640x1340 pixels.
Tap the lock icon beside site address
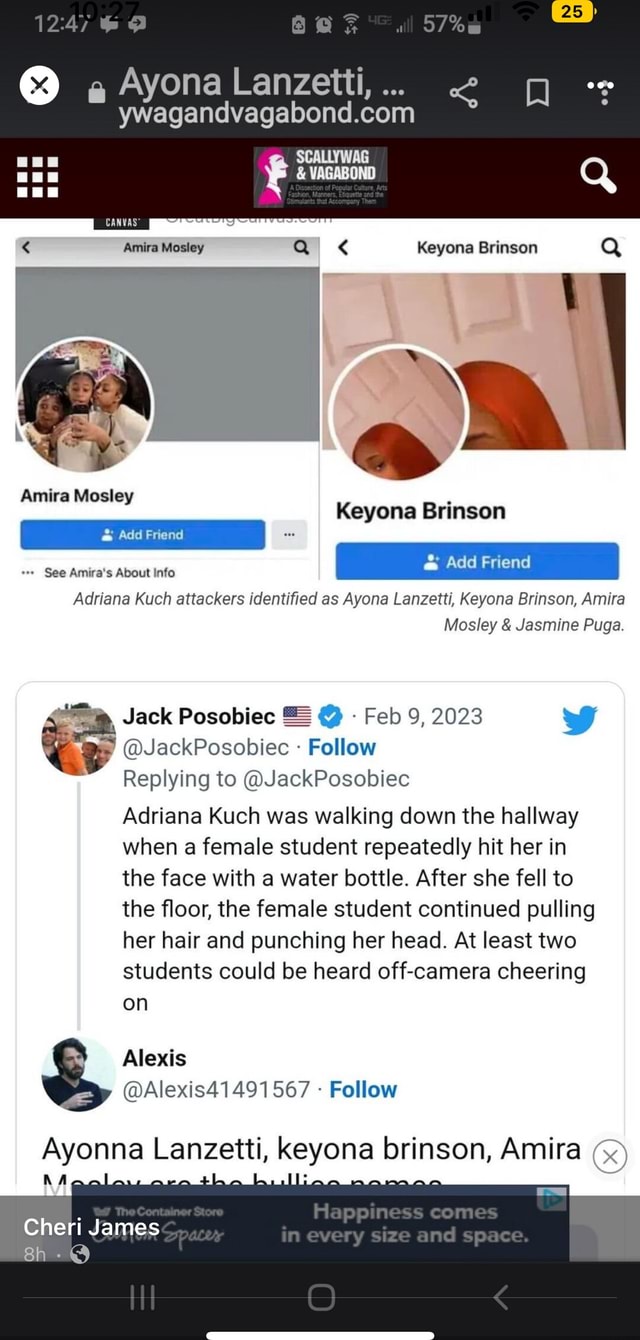[x=96, y=95]
